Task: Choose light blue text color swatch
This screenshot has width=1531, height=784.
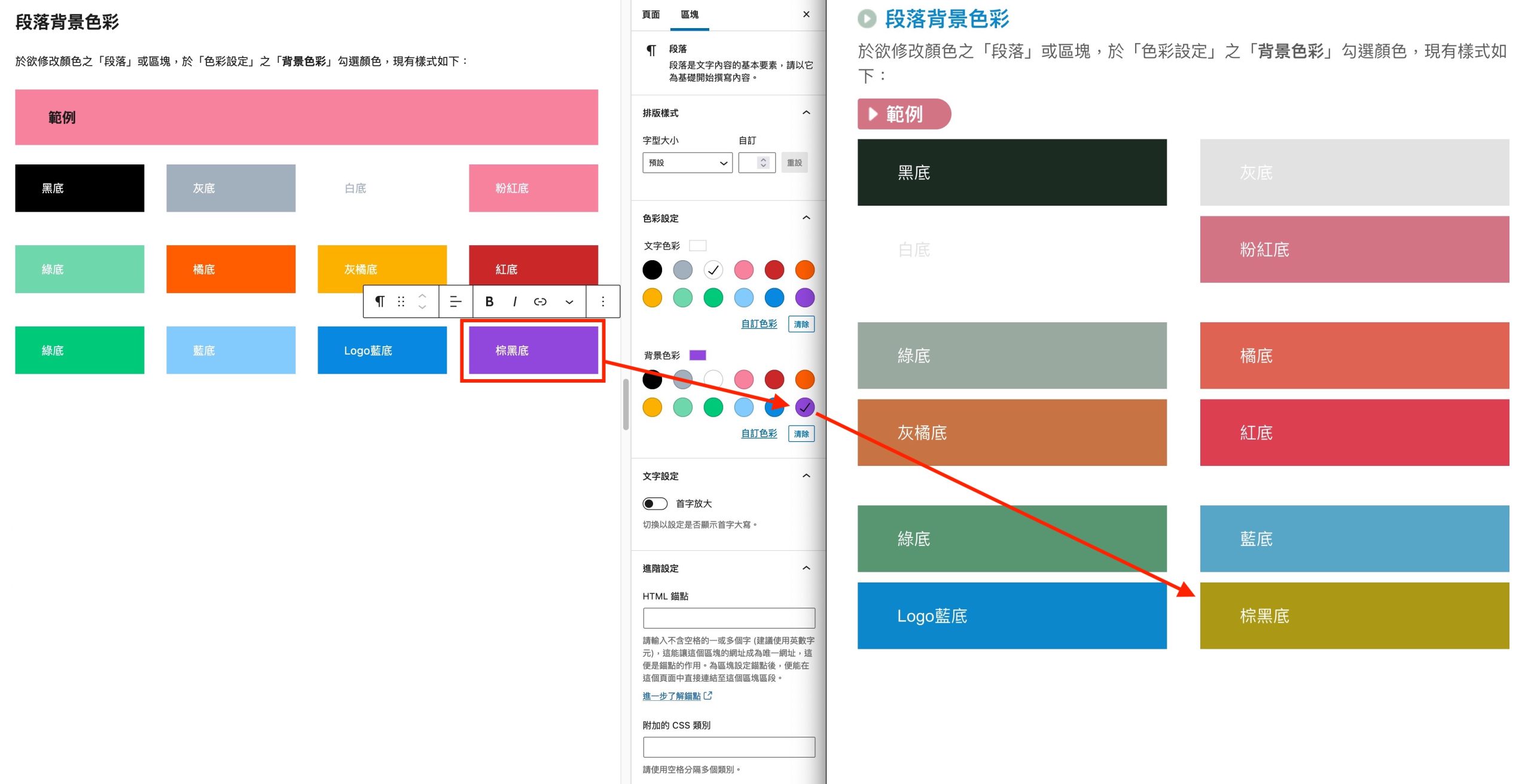Action: click(x=744, y=298)
